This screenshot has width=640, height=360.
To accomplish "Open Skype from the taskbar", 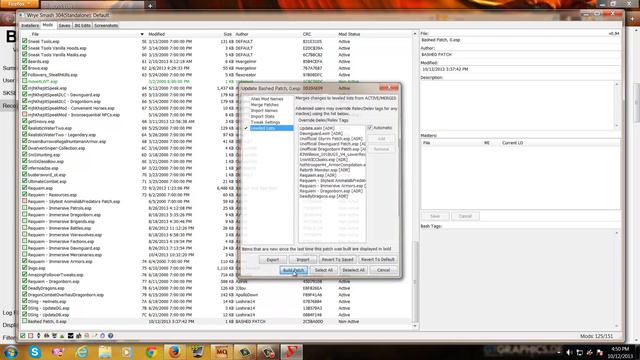I will pos(35,352).
